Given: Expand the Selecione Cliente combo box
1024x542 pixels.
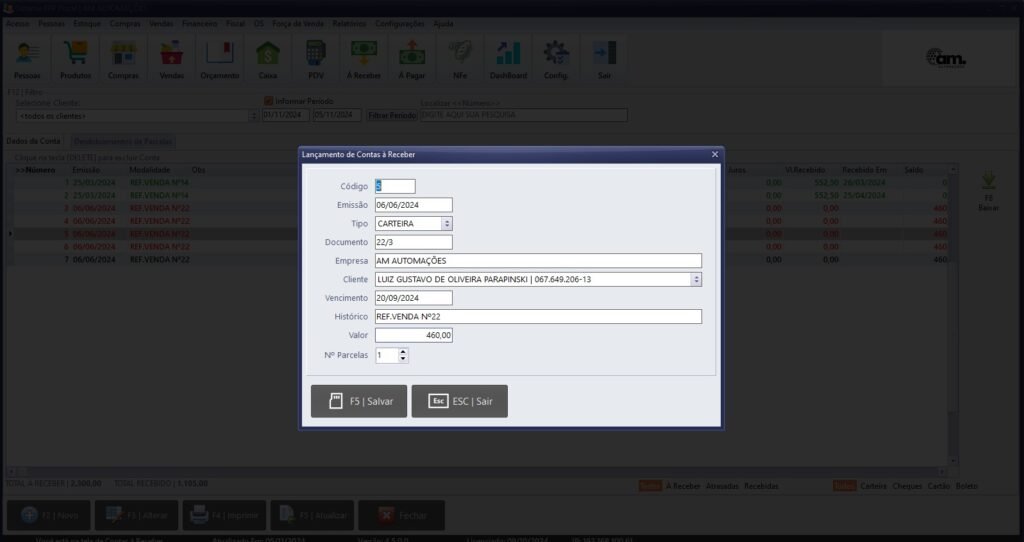Looking at the screenshot, I should coord(253,116).
